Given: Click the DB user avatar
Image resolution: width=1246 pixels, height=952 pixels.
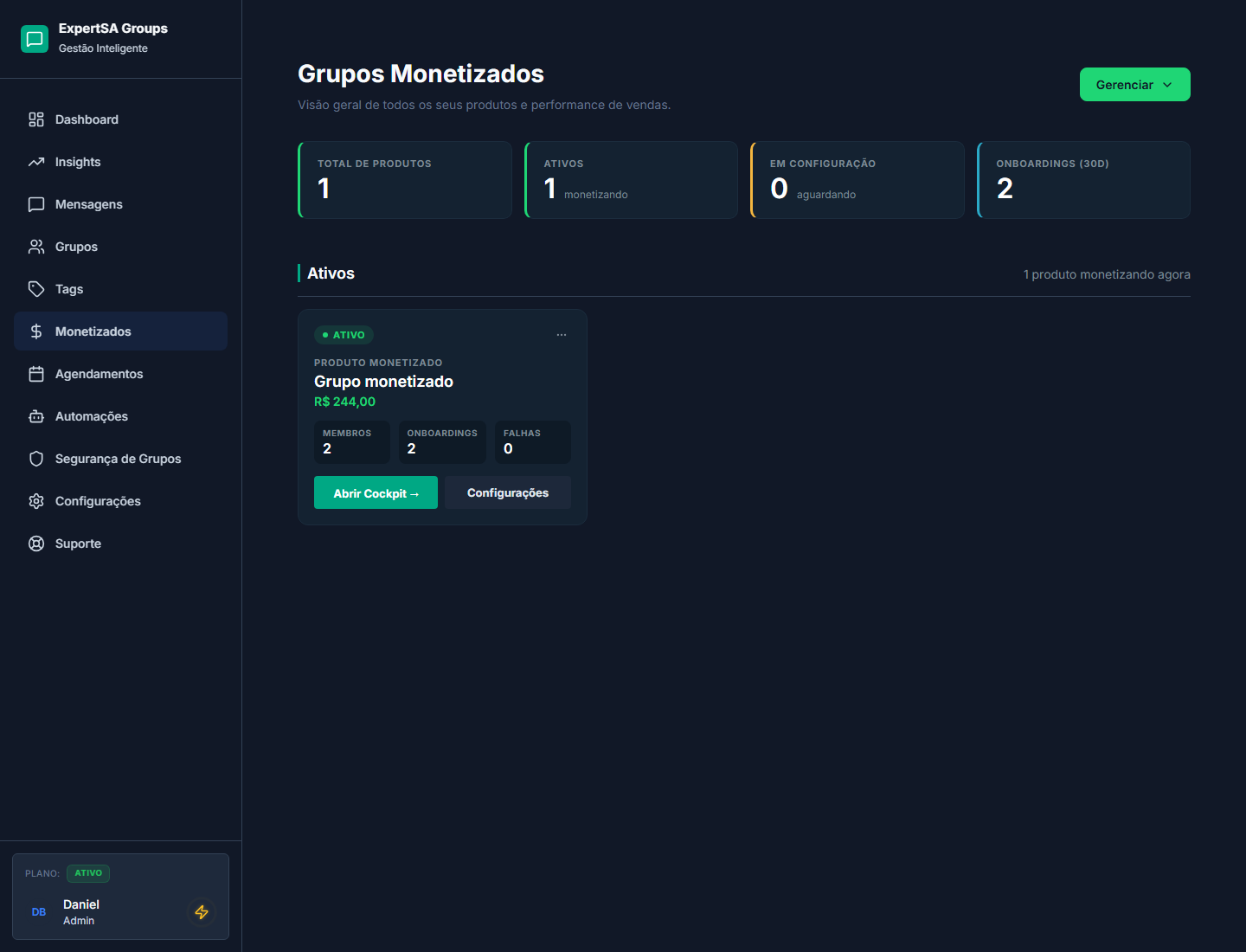Looking at the screenshot, I should pyautogui.click(x=39, y=912).
